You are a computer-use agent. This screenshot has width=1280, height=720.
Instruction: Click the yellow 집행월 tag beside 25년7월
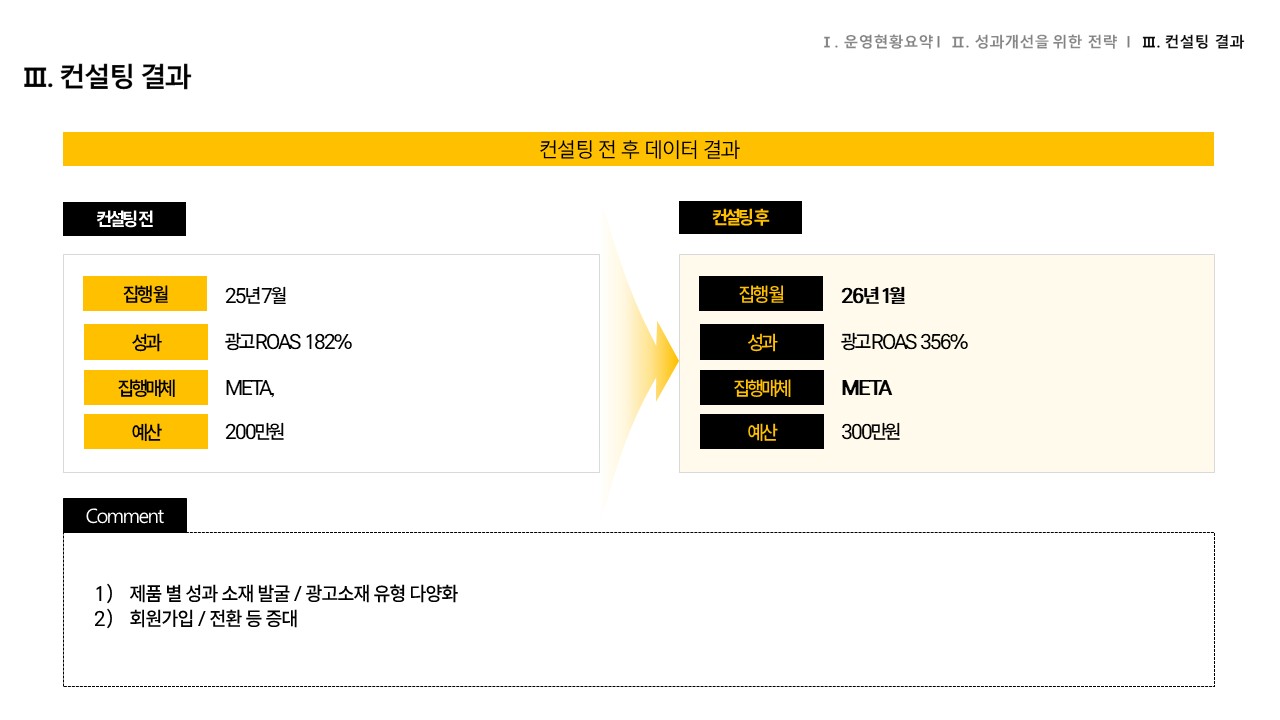click(145, 294)
